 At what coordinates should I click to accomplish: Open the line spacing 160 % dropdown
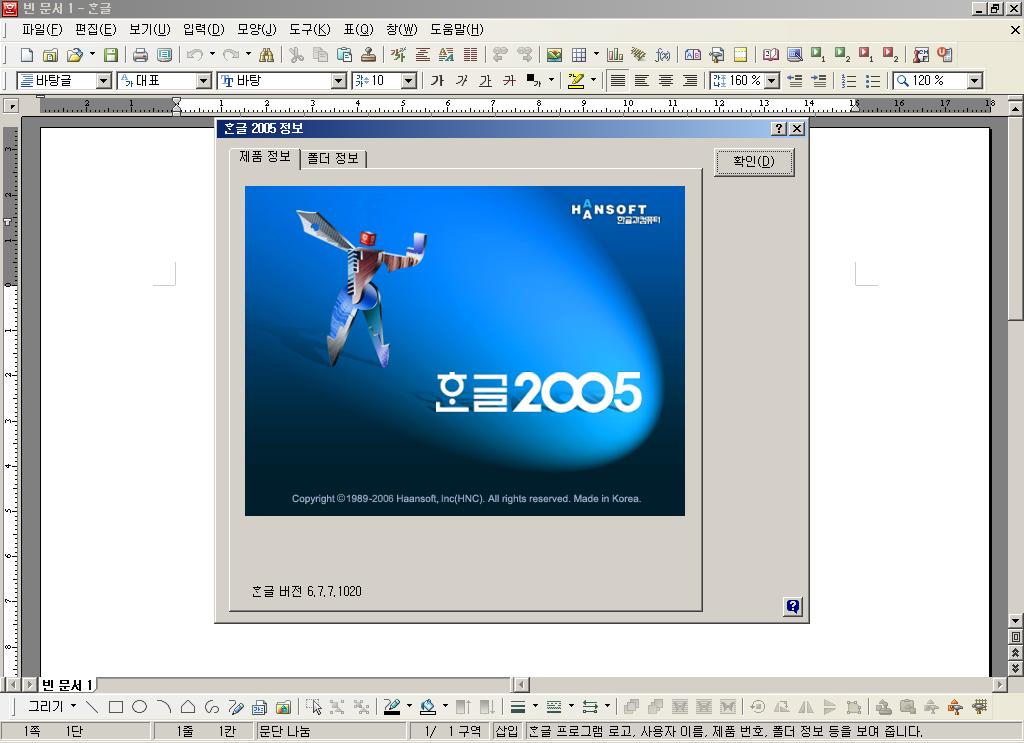(x=773, y=81)
